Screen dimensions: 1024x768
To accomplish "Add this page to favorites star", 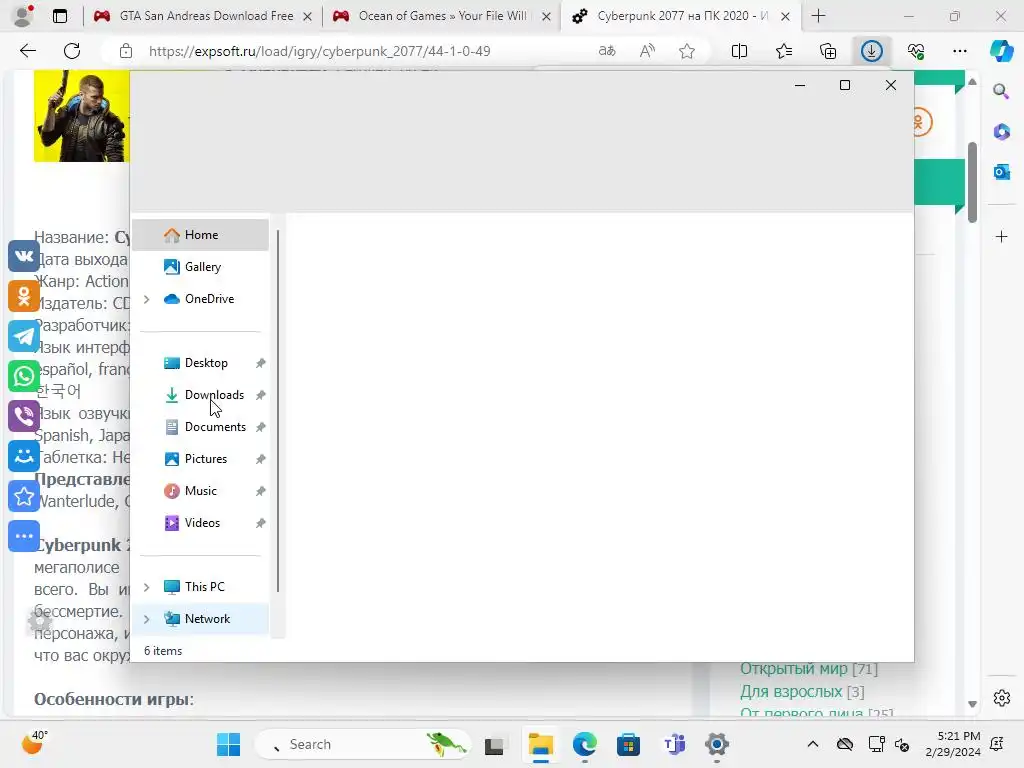I will point(686,51).
